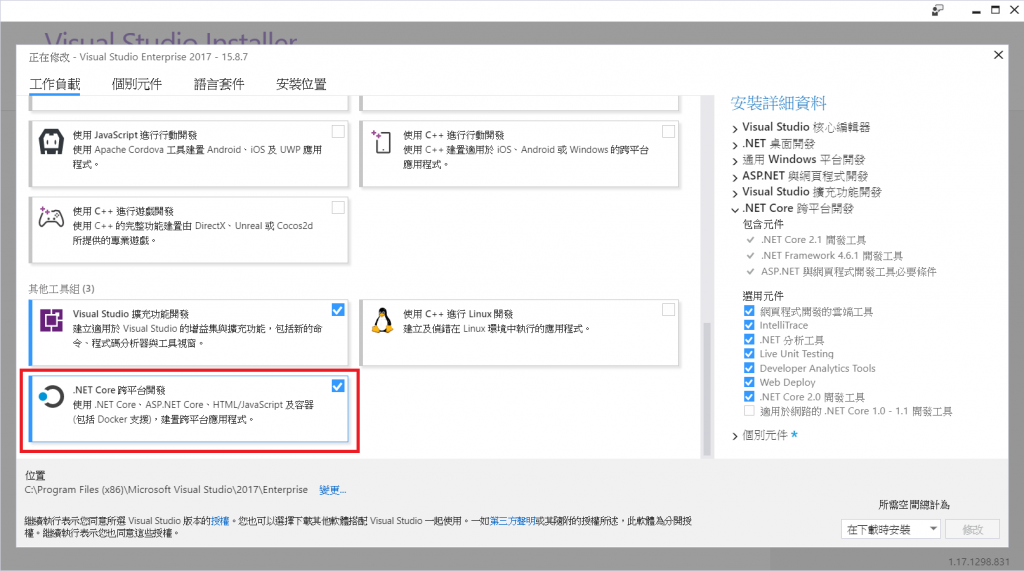The width and height of the screenshot is (1024, 571).
Task: Click the C++ mobile development phone icon
Action: pyautogui.click(x=381, y=142)
